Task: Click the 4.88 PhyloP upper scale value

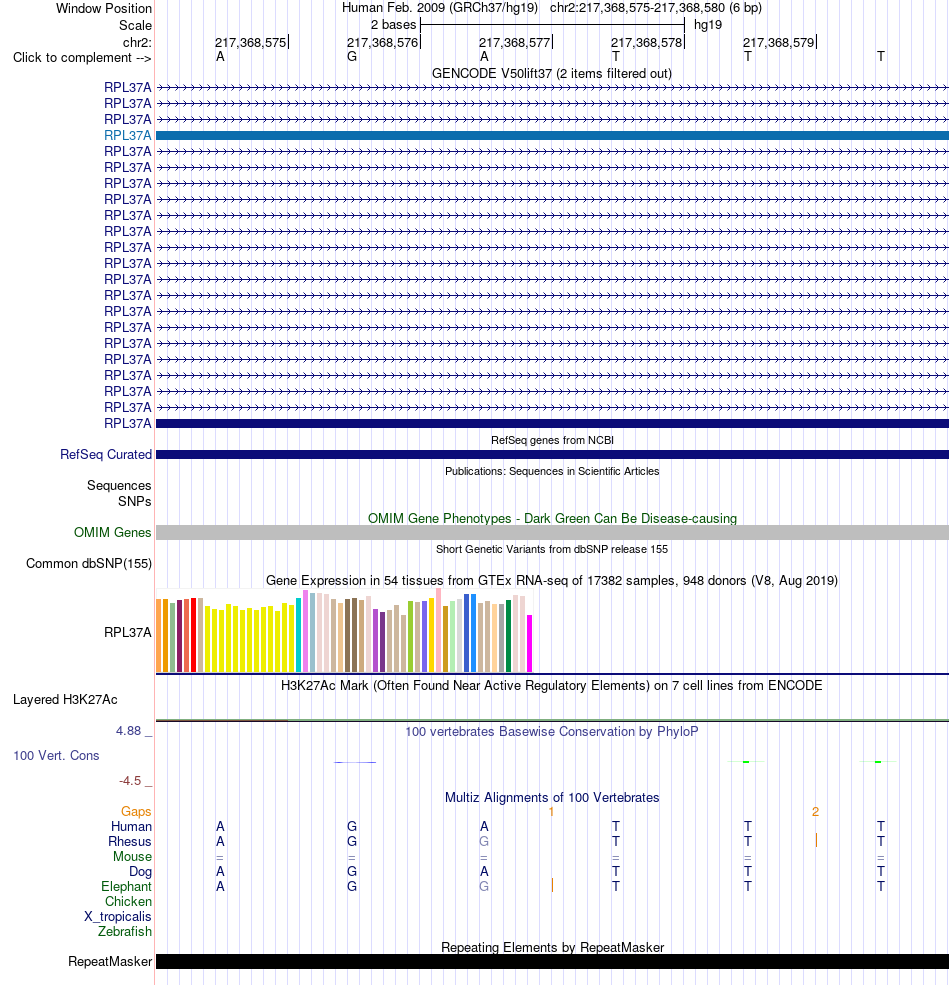Action: coord(129,731)
